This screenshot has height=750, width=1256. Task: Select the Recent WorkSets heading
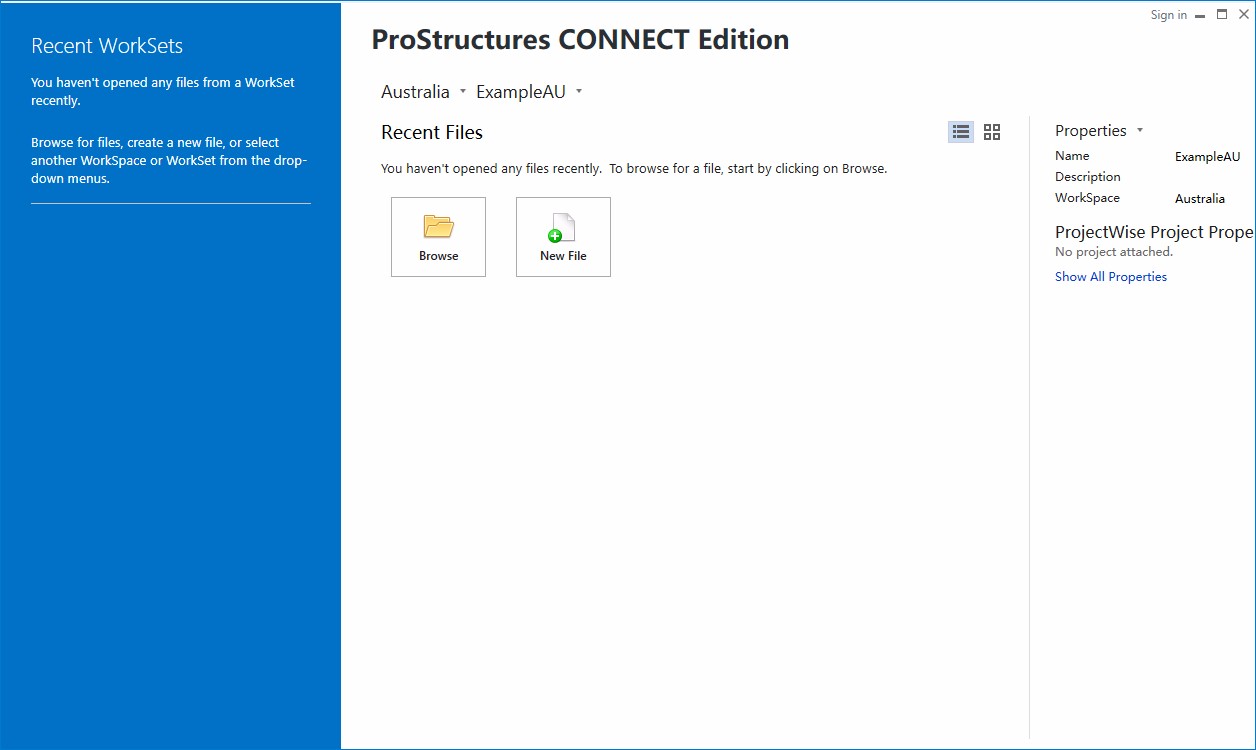tap(106, 45)
